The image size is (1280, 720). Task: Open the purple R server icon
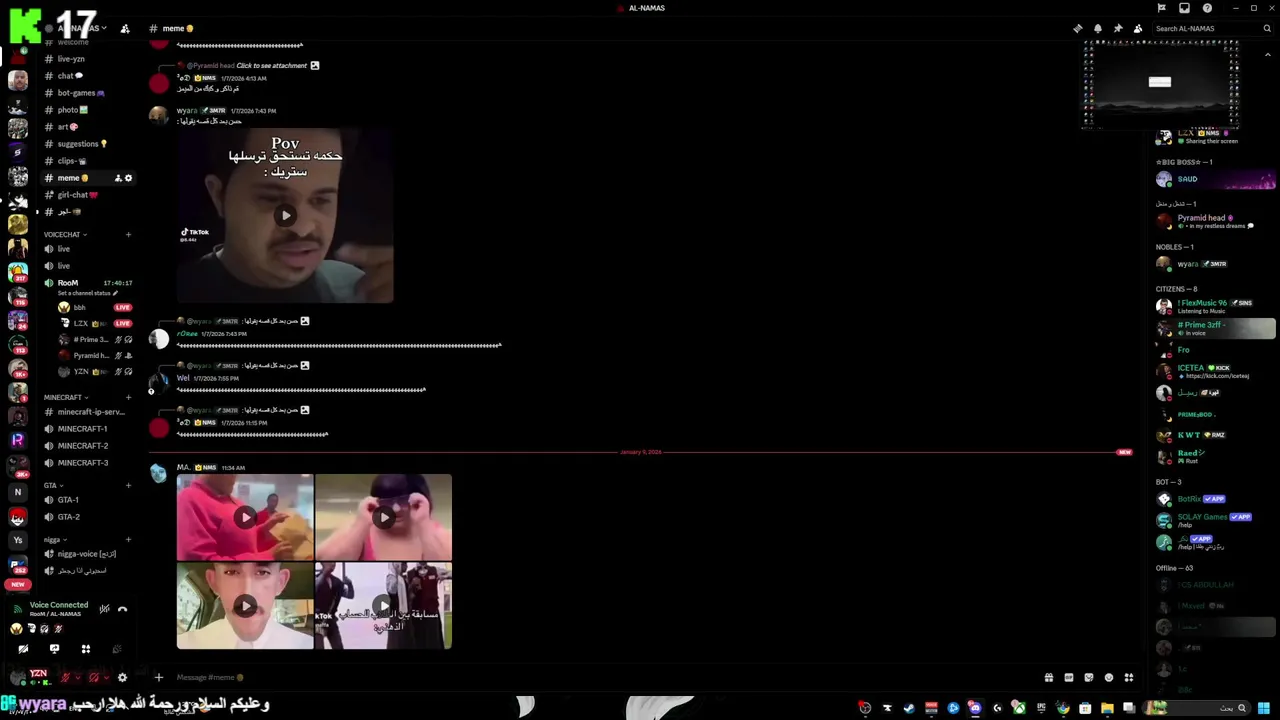(17, 439)
